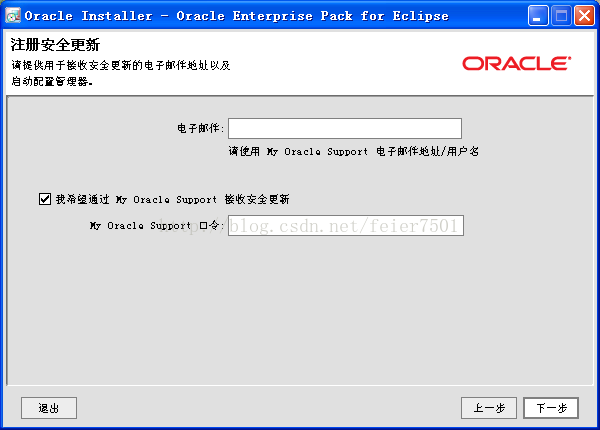Click the 电子邮件: label
Image resolution: width=600 pixels, height=430 pixels.
200,128
